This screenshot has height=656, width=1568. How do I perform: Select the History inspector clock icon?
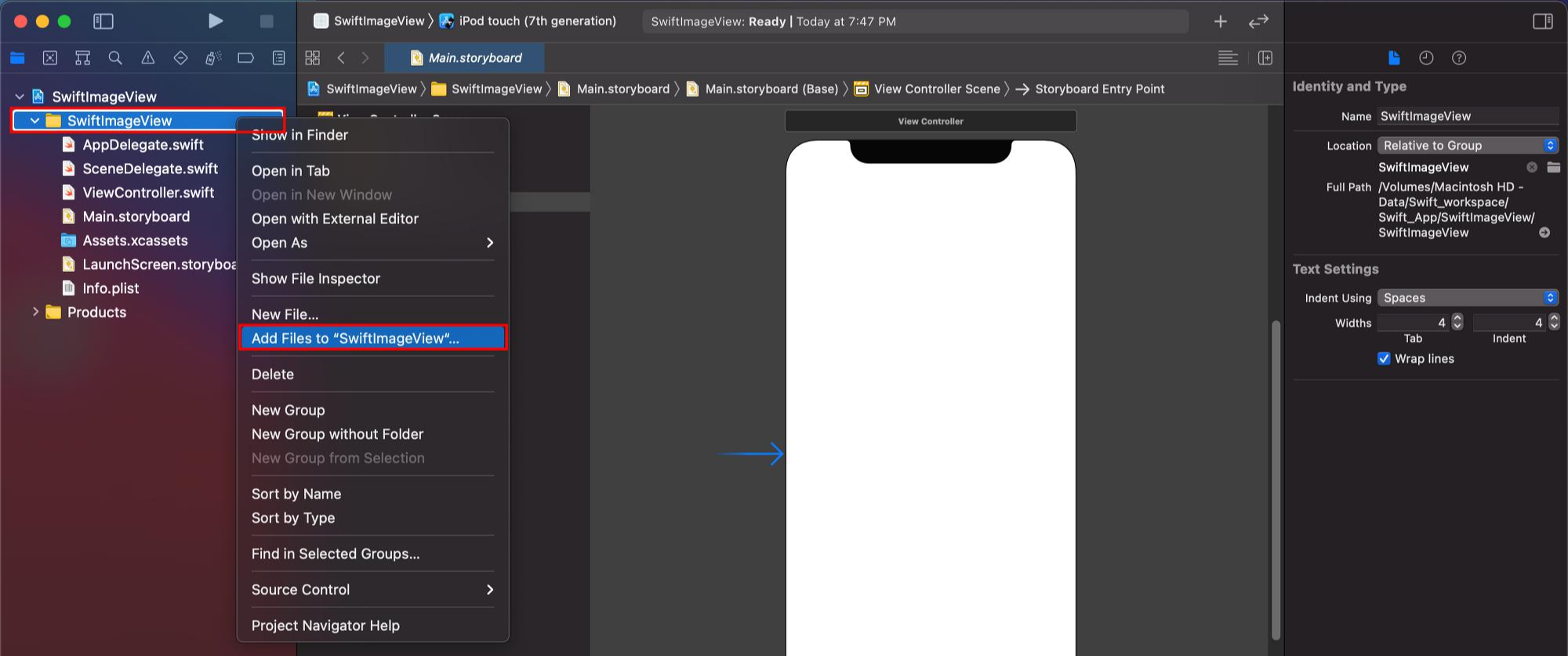[x=1426, y=58]
